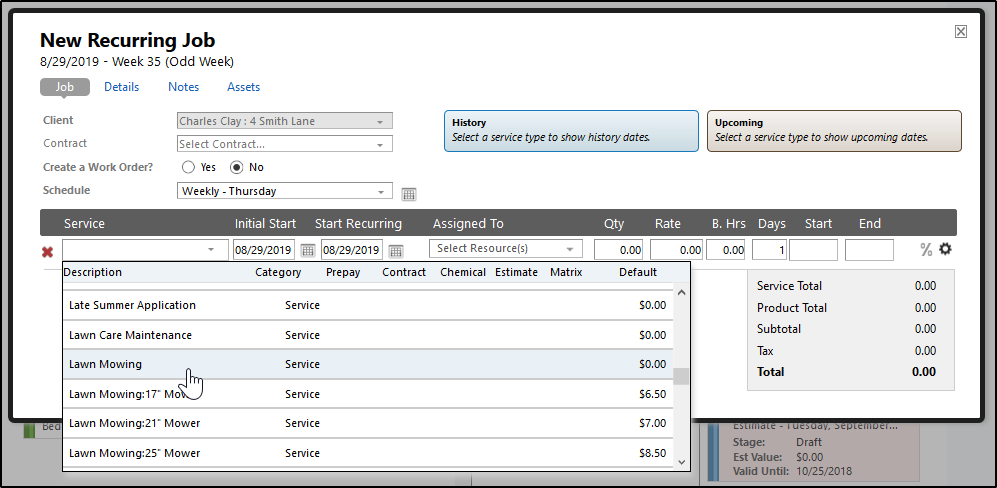
Task: Click the Chemical column header
Action: click(x=463, y=272)
